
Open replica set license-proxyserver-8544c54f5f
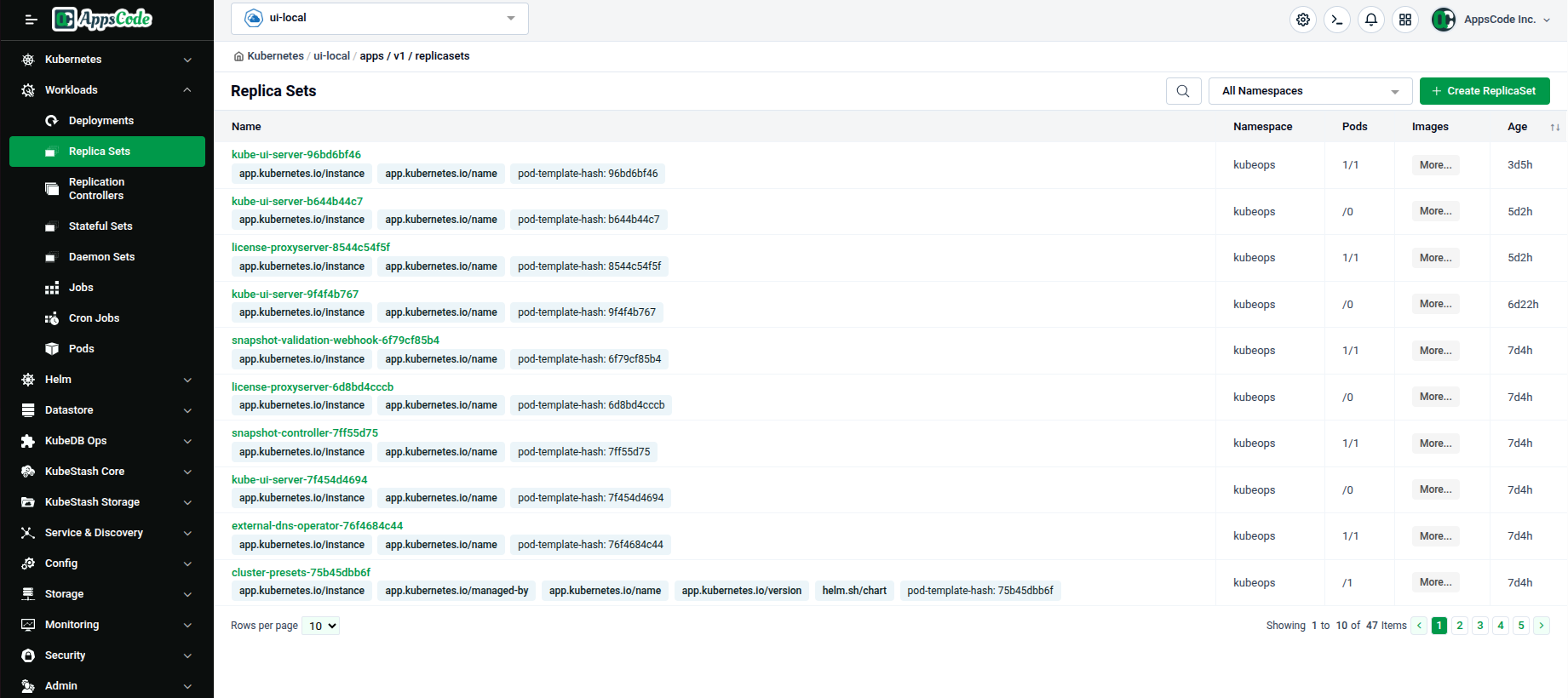click(x=311, y=248)
